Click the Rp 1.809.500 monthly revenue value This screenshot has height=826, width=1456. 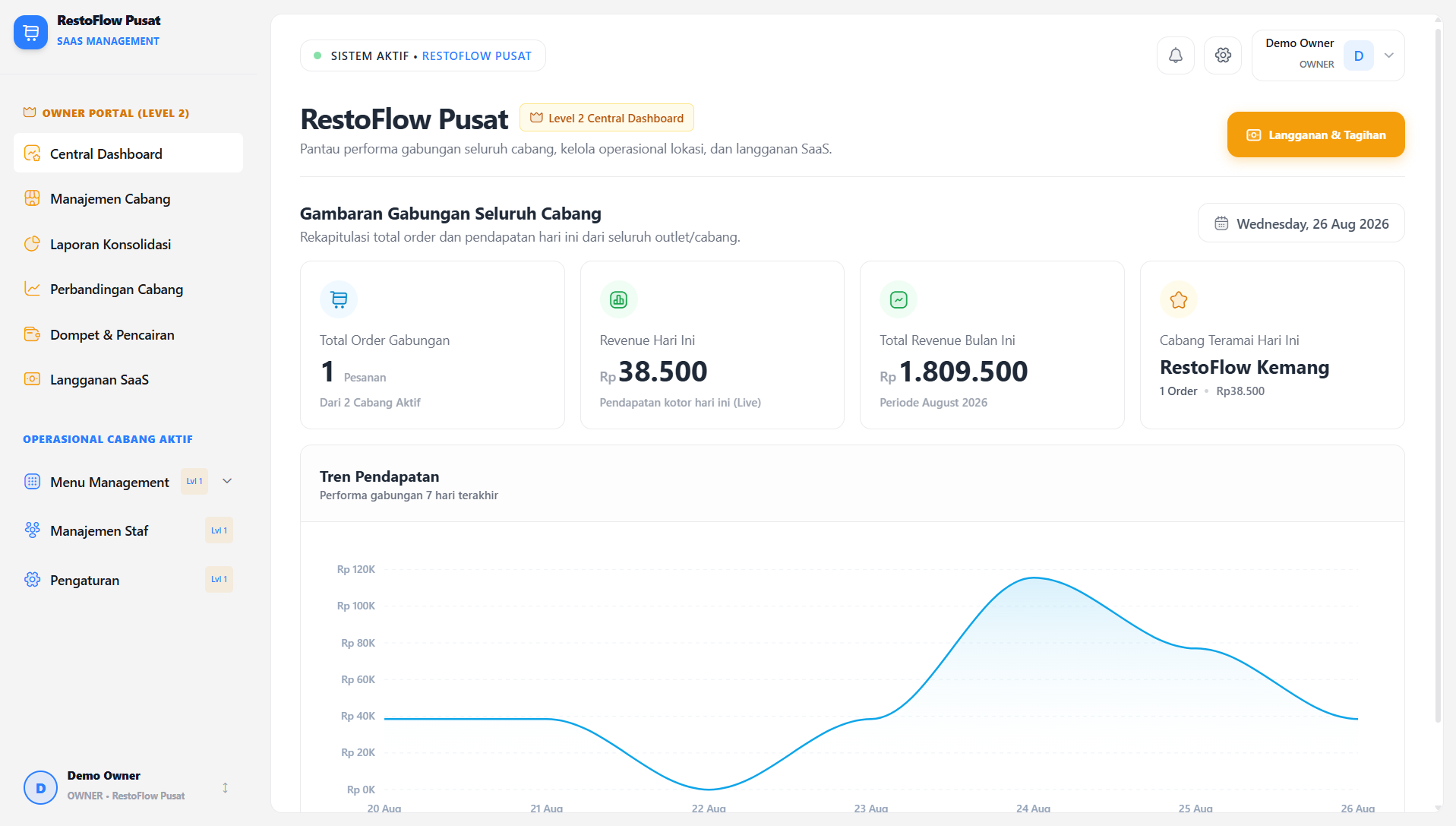click(954, 372)
